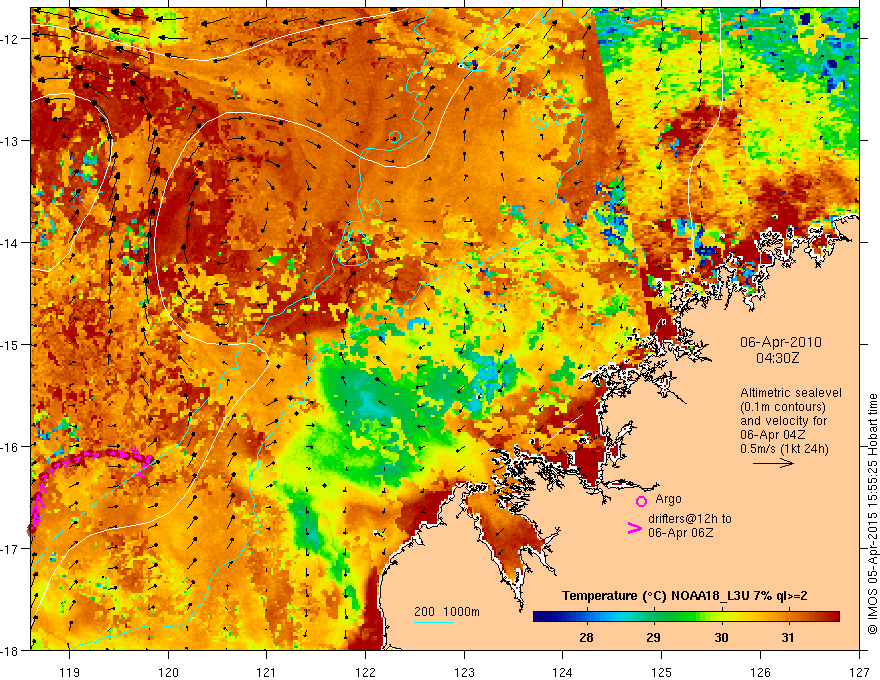Click longitude axis label 123
Image resolution: width=880 pixels, height=680 pixels.
[464, 672]
